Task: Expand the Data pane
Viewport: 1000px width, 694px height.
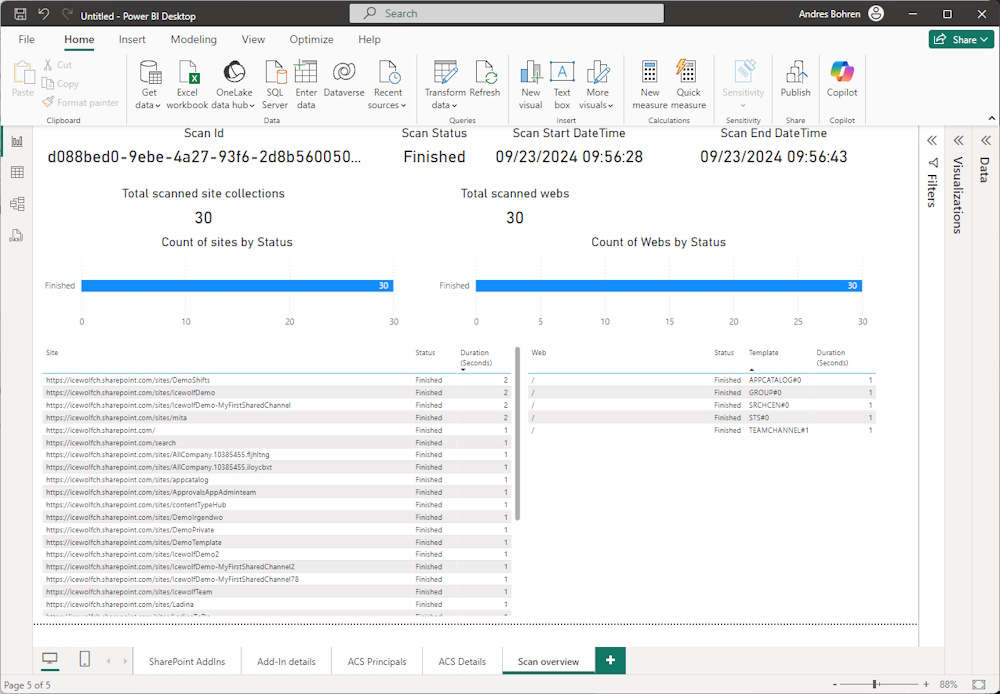Action: coord(986,140)
